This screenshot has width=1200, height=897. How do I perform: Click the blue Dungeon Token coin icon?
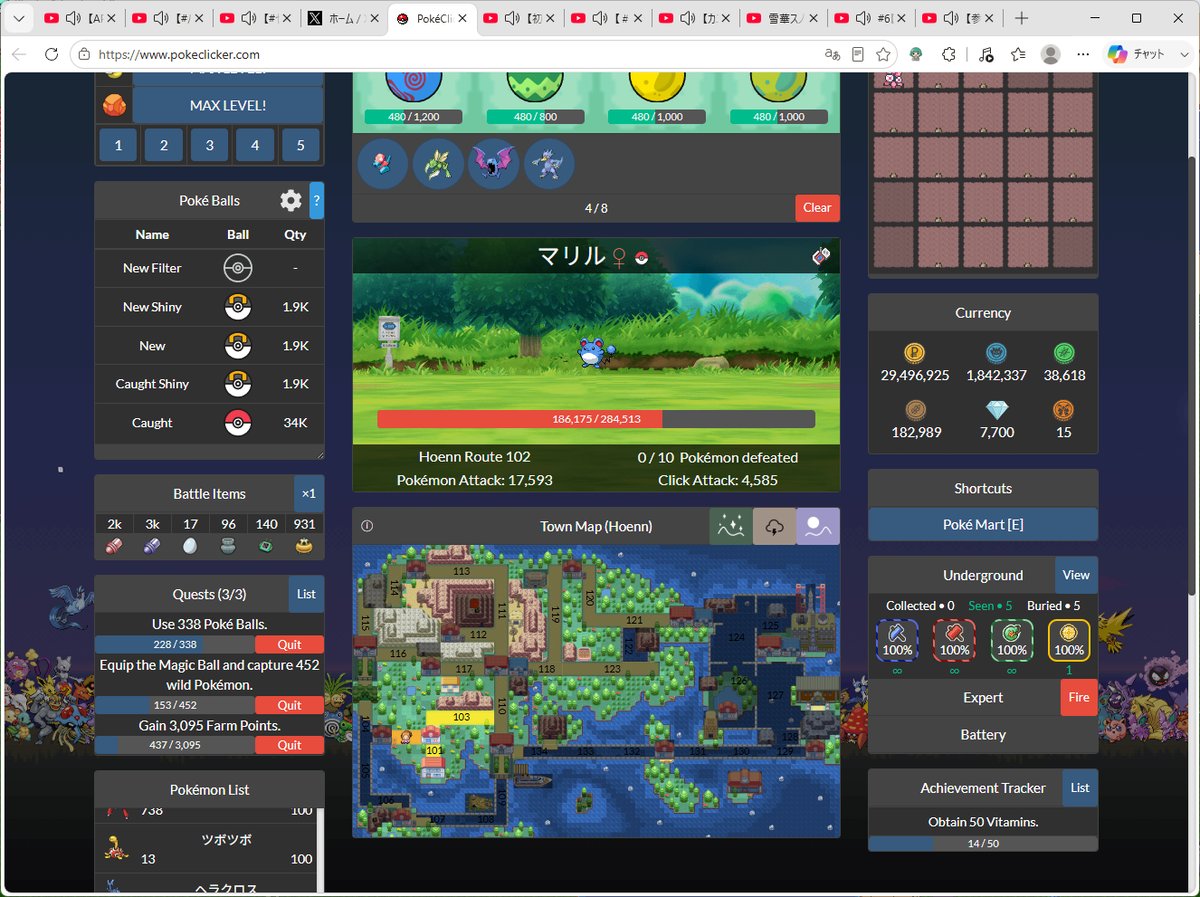997,353
